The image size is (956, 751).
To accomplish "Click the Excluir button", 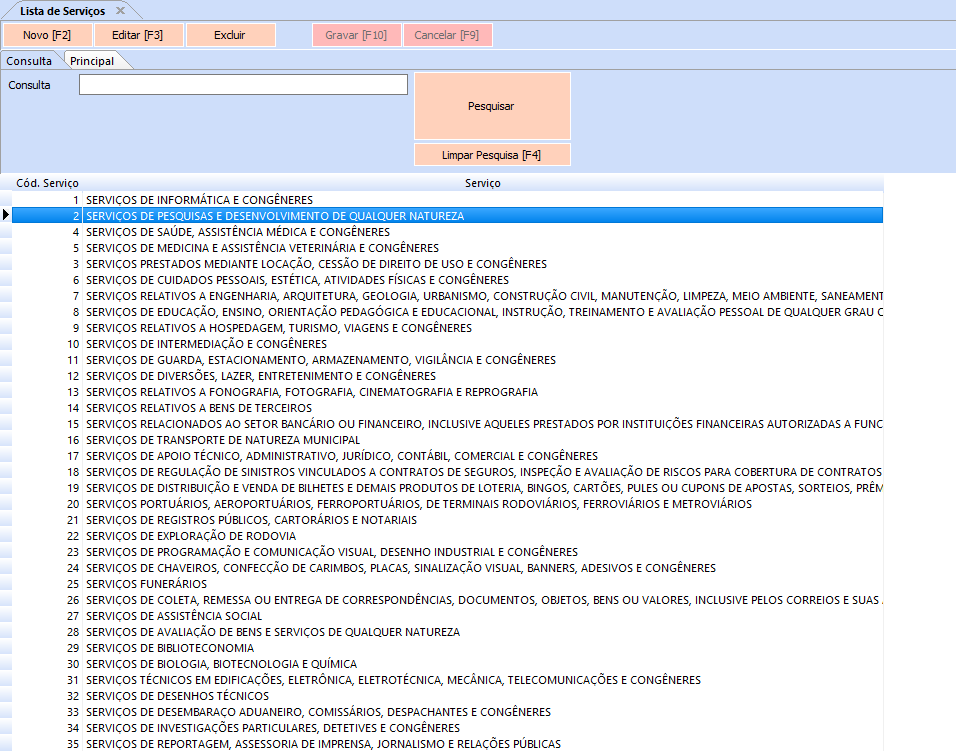I will coord(230,35).
